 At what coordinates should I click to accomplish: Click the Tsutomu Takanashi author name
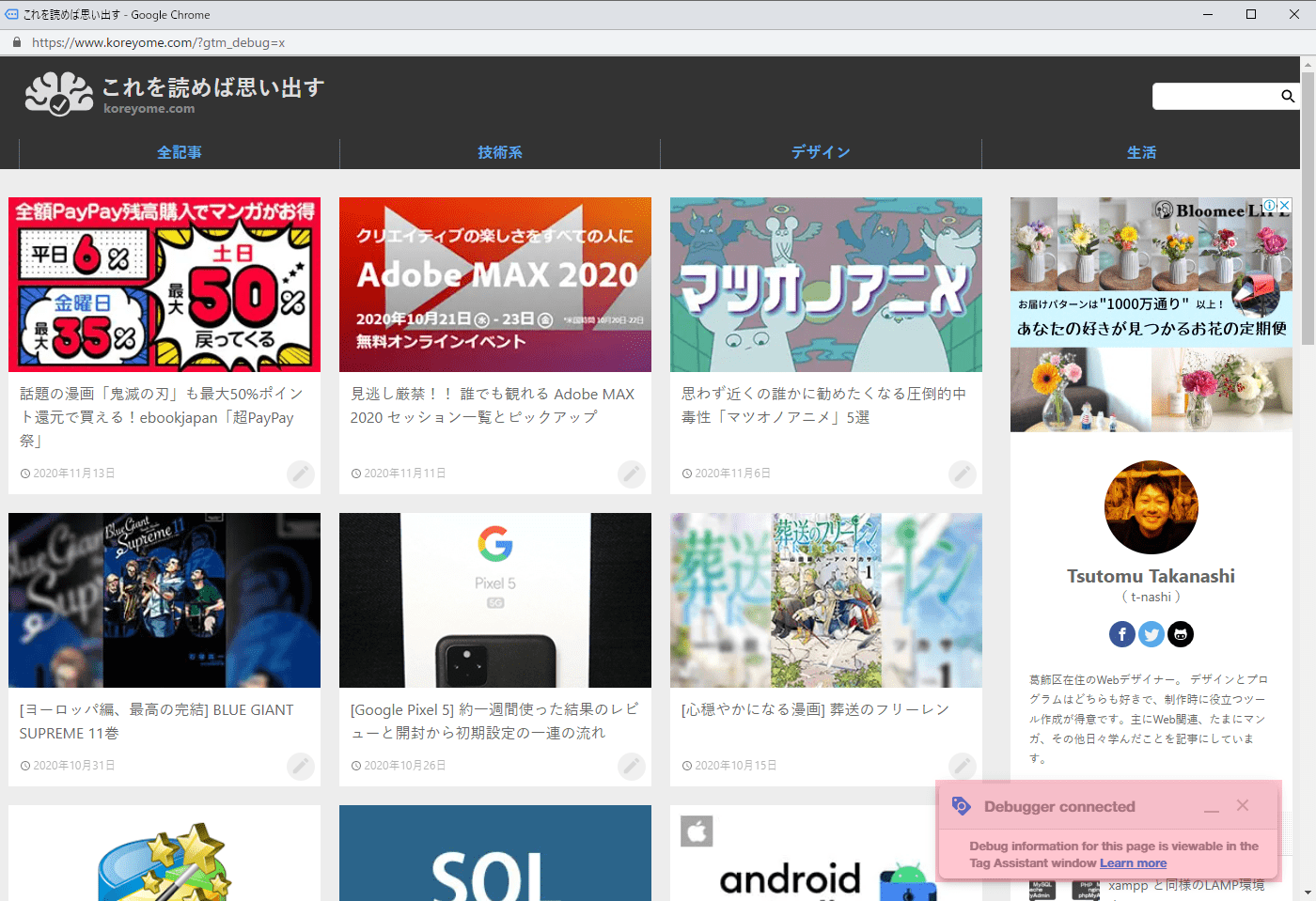1151,576
